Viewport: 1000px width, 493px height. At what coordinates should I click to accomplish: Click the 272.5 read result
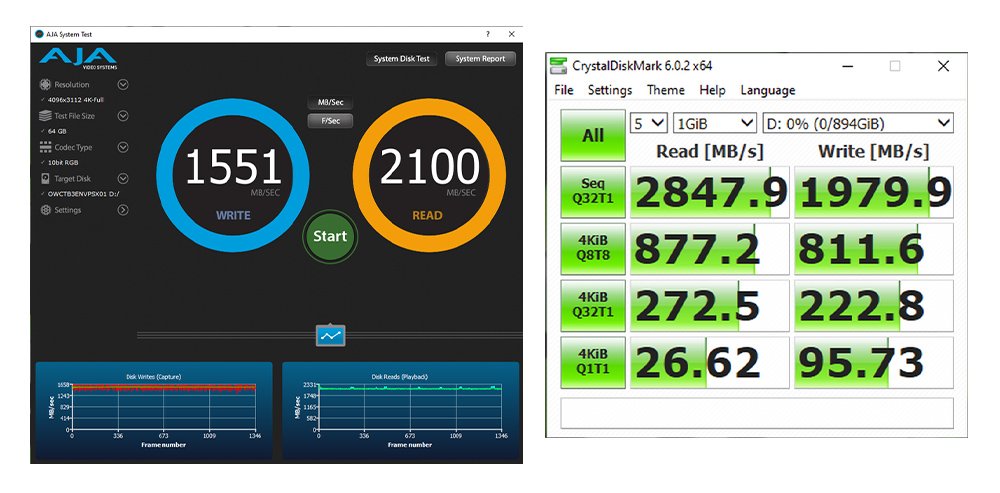pos(710,306)
